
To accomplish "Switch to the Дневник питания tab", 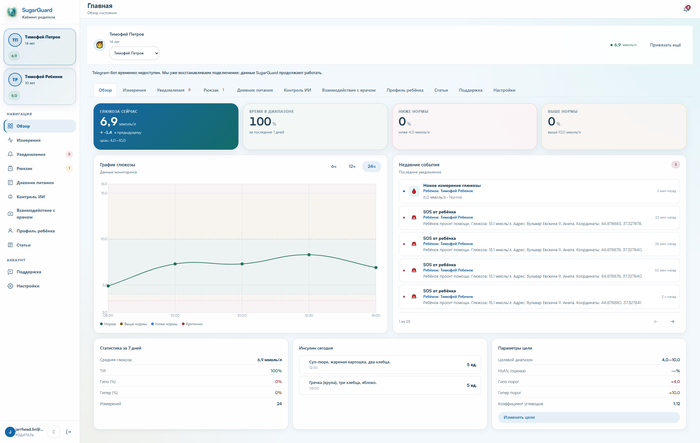I will 255,90.
